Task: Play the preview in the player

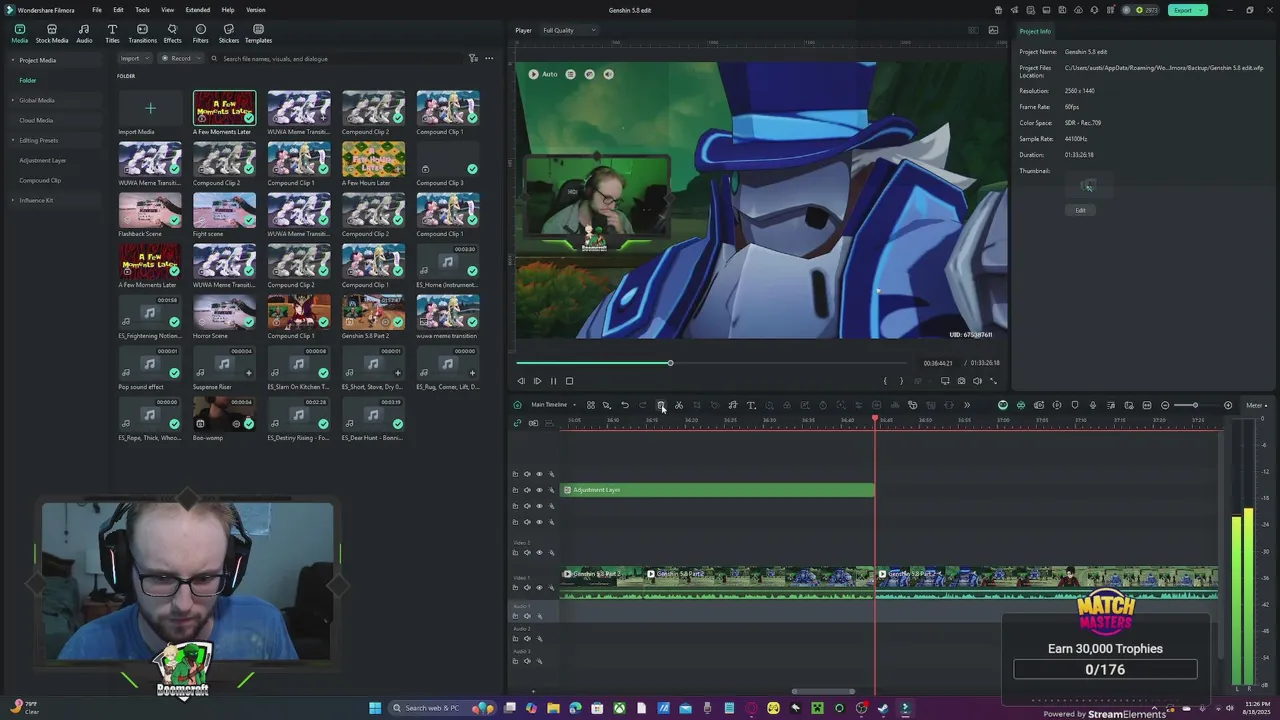Action: click(x=537, y=381)
